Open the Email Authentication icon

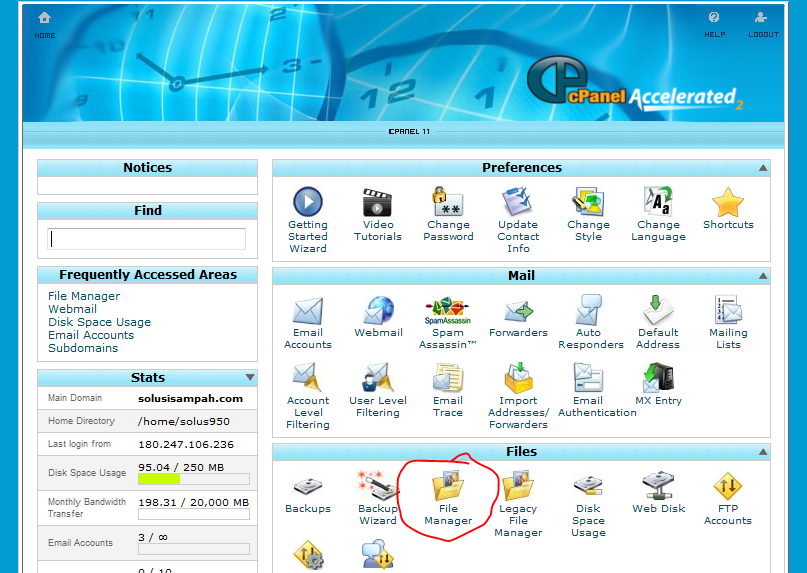588,377
